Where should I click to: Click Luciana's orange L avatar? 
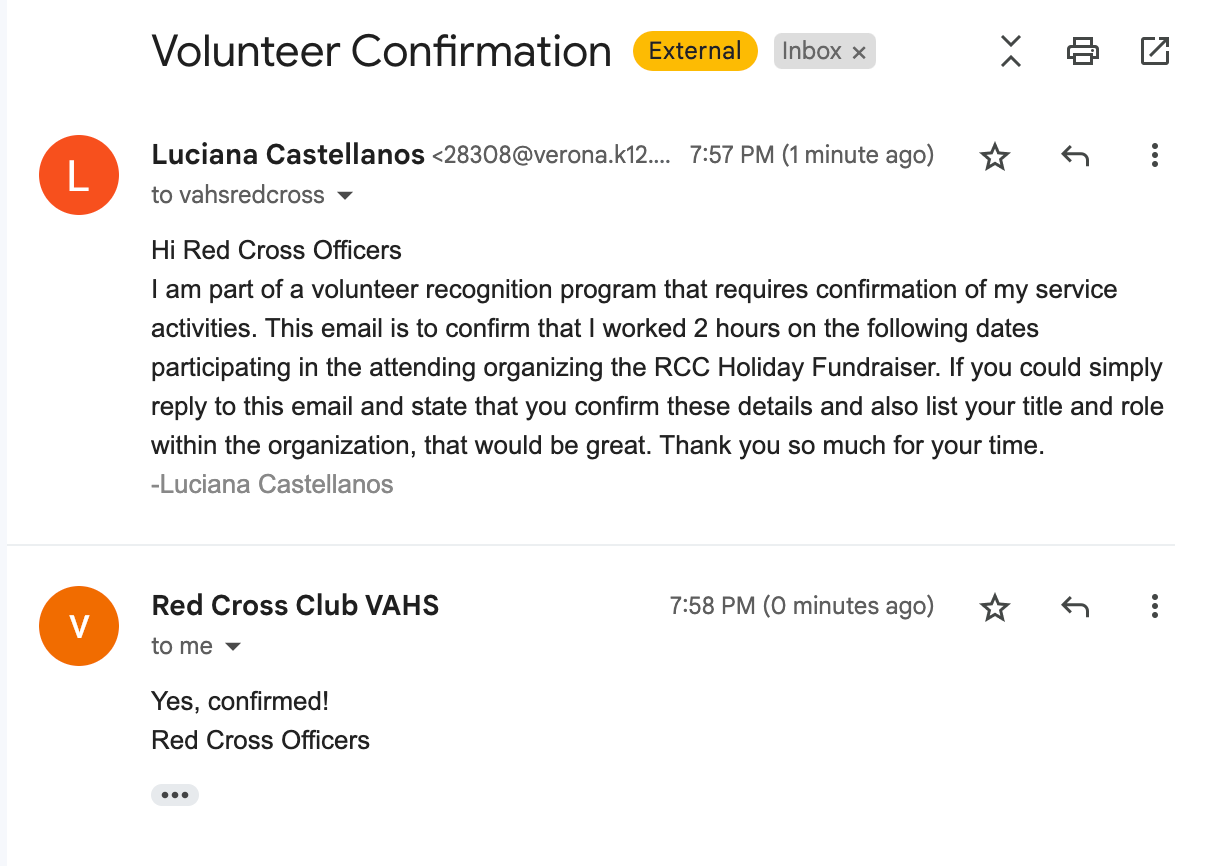(x=78, y=175)
